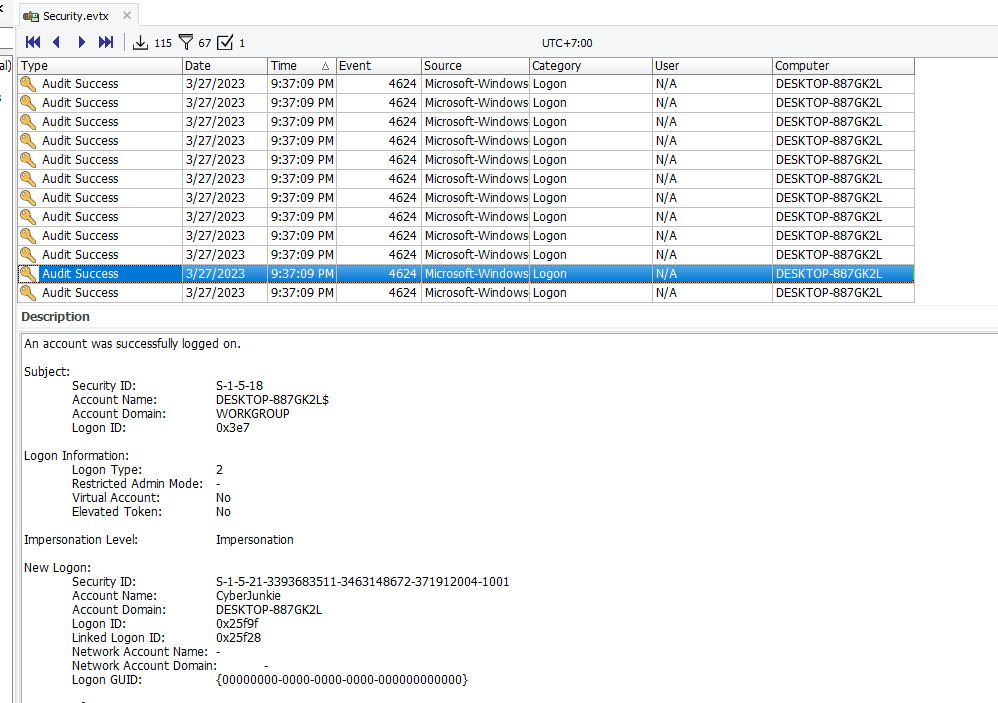The width and height of the screenshot is (998, 703).
Task: Click the Security.evtx file icon in the tab
Action: click(31, 16)
